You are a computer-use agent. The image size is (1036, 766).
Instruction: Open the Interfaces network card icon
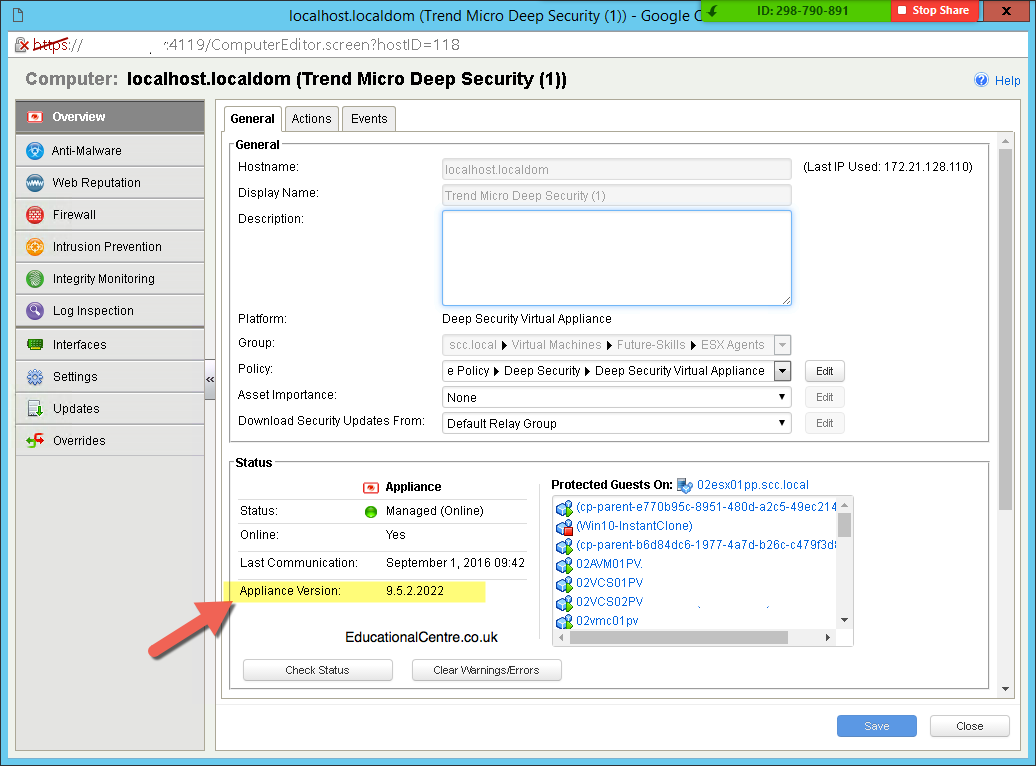pos(35,344)
